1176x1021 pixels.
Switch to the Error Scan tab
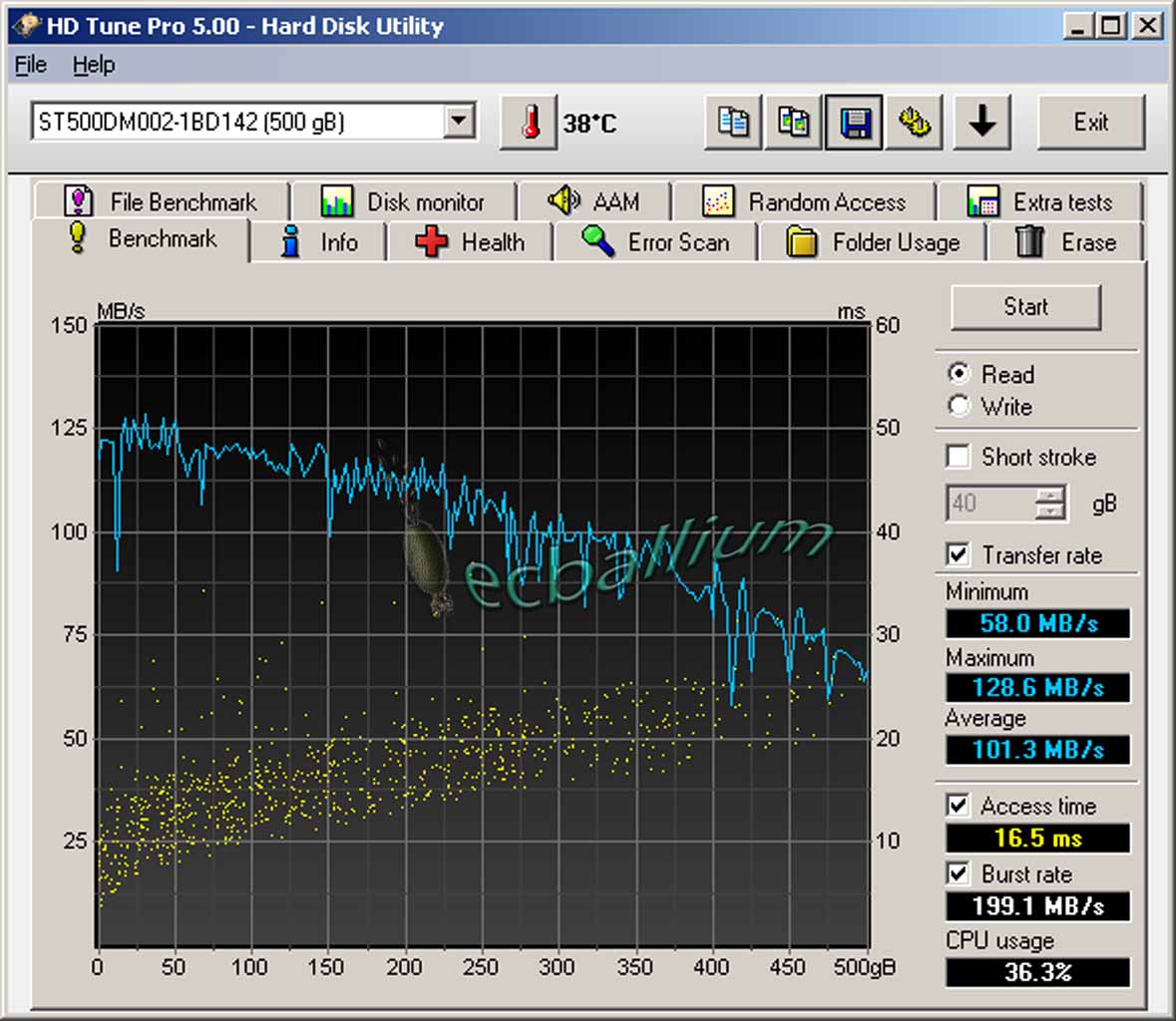(655, 242)
